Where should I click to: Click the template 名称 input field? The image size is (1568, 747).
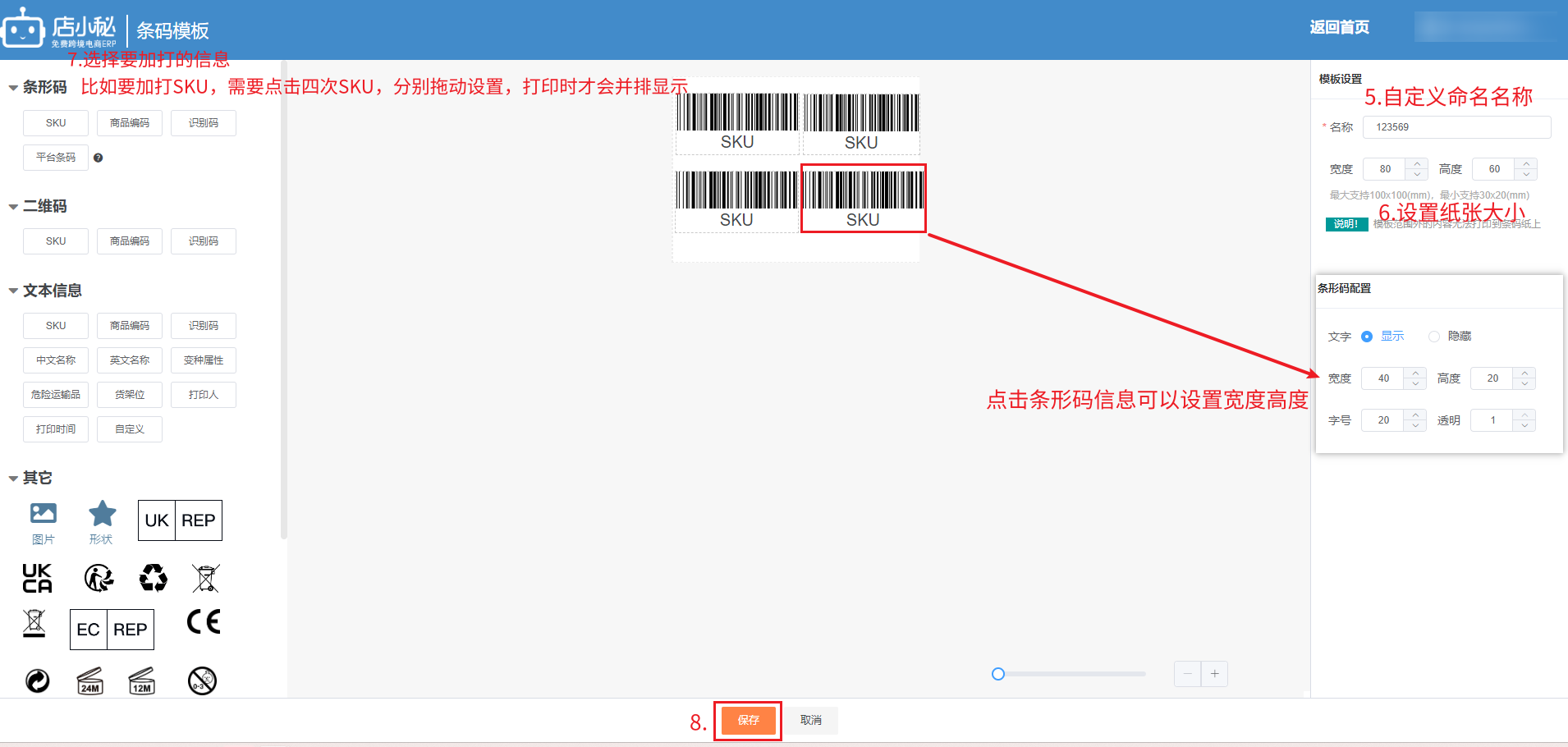1457,127
